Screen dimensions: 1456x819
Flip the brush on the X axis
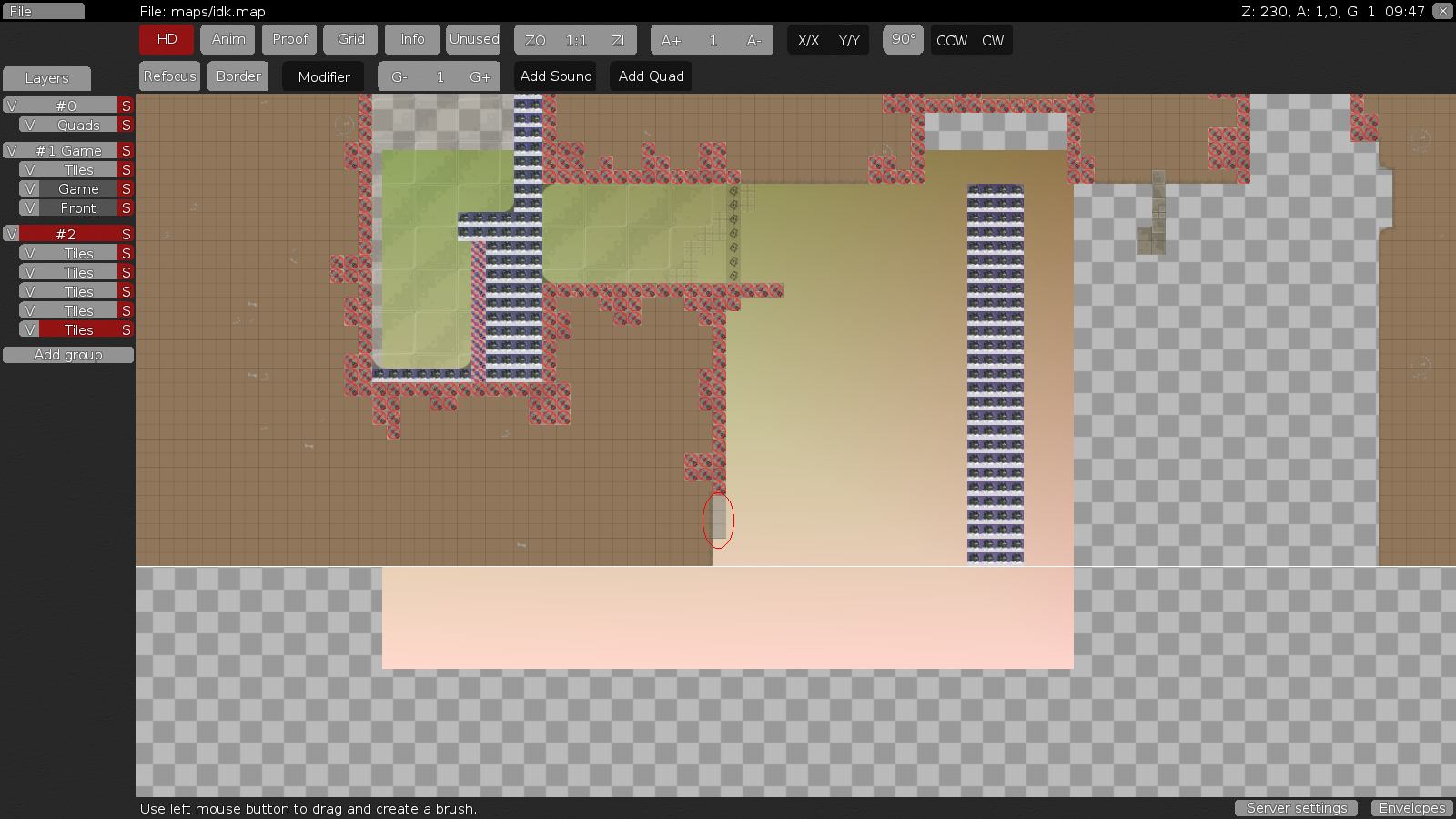pyautogui.click(x=807, y=40)
